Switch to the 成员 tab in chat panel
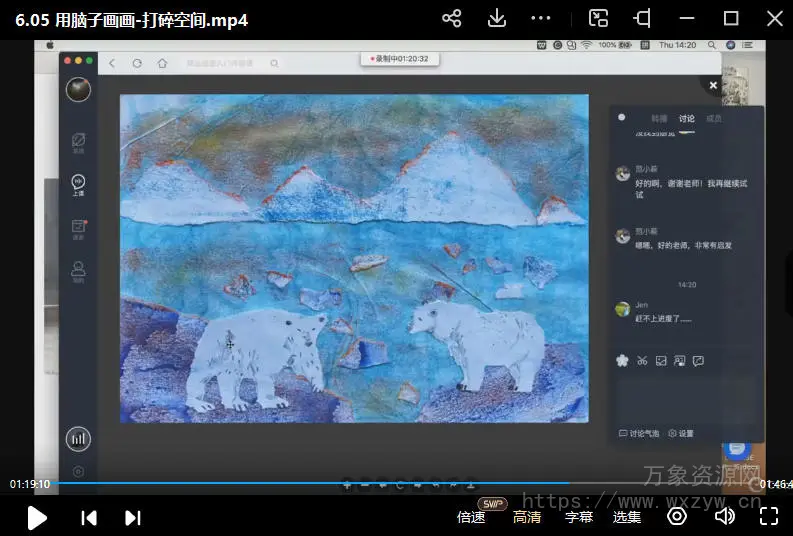Image resolution: width=793 pixels, height=536 pixels. tap(714, 119)
